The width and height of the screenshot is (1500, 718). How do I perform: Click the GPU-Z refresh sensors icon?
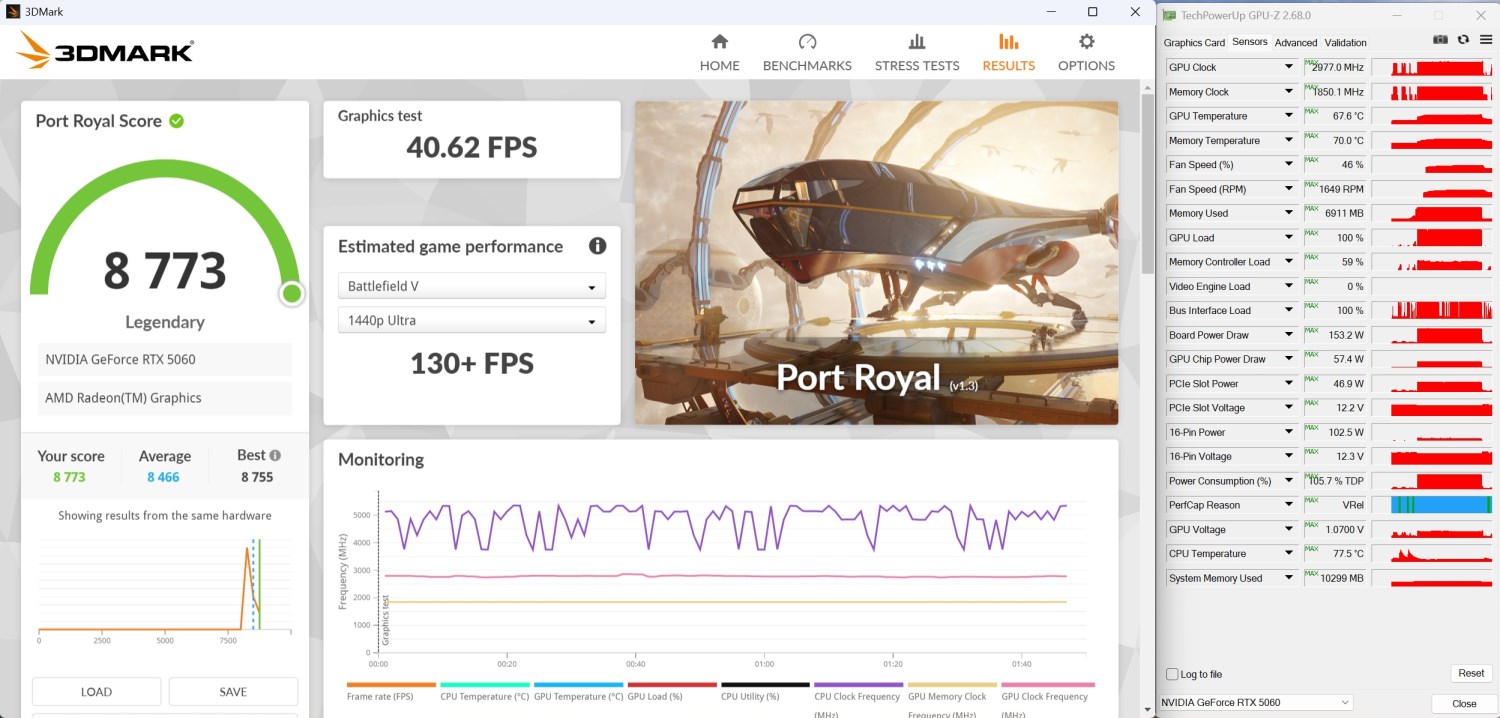(x=1463, y=40)
